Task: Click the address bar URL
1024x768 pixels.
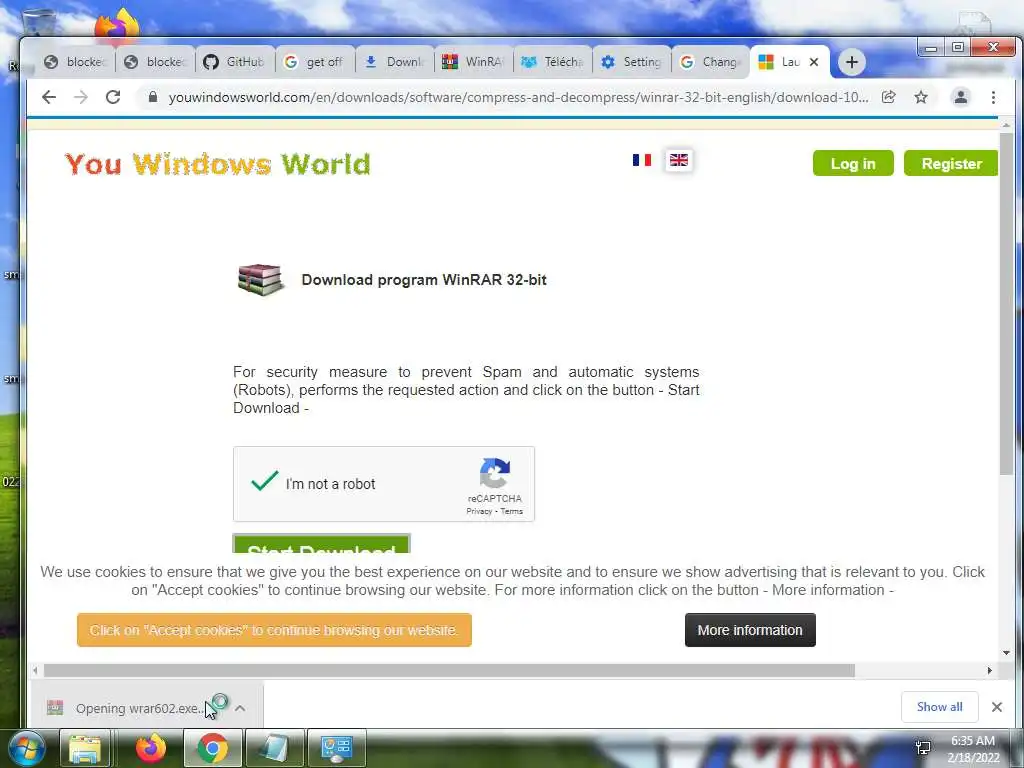Action: tap(519, 97)
